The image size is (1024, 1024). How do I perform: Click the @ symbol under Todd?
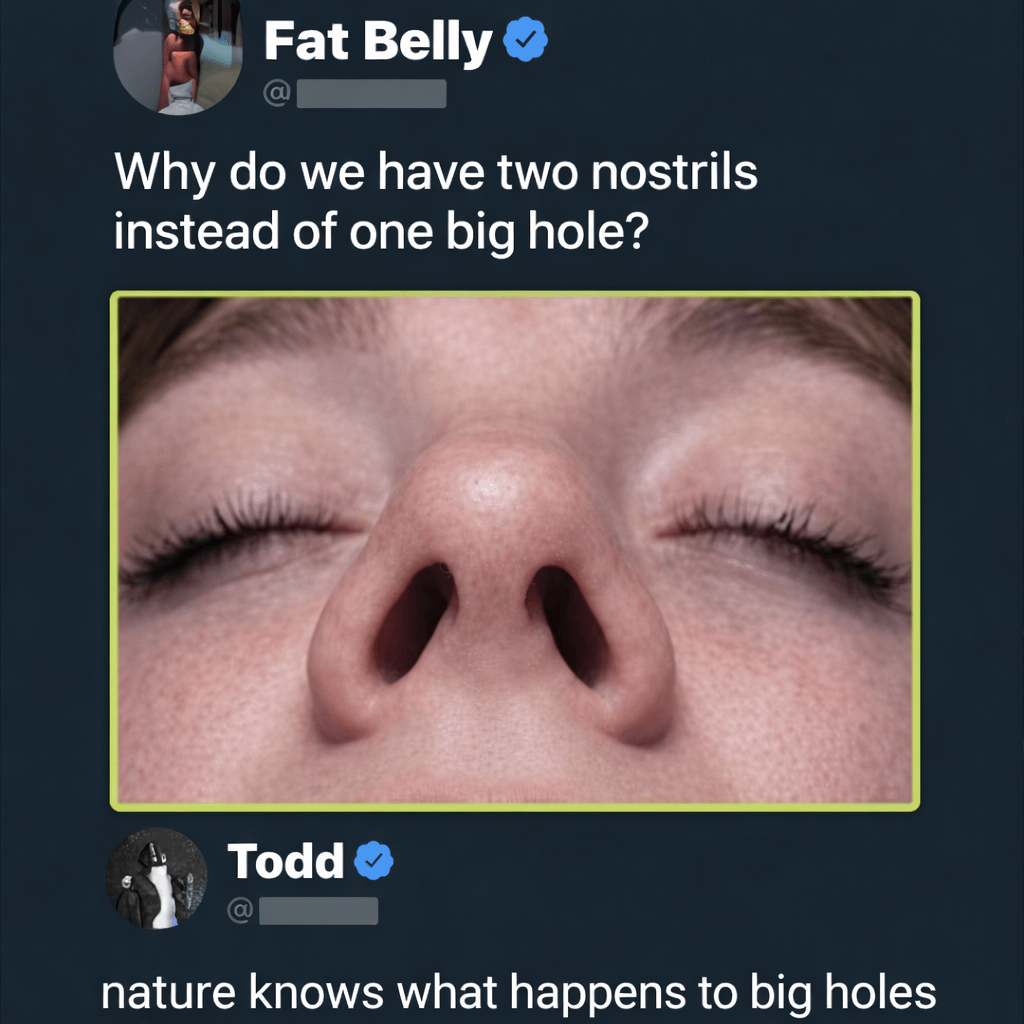tap(239, 911)
